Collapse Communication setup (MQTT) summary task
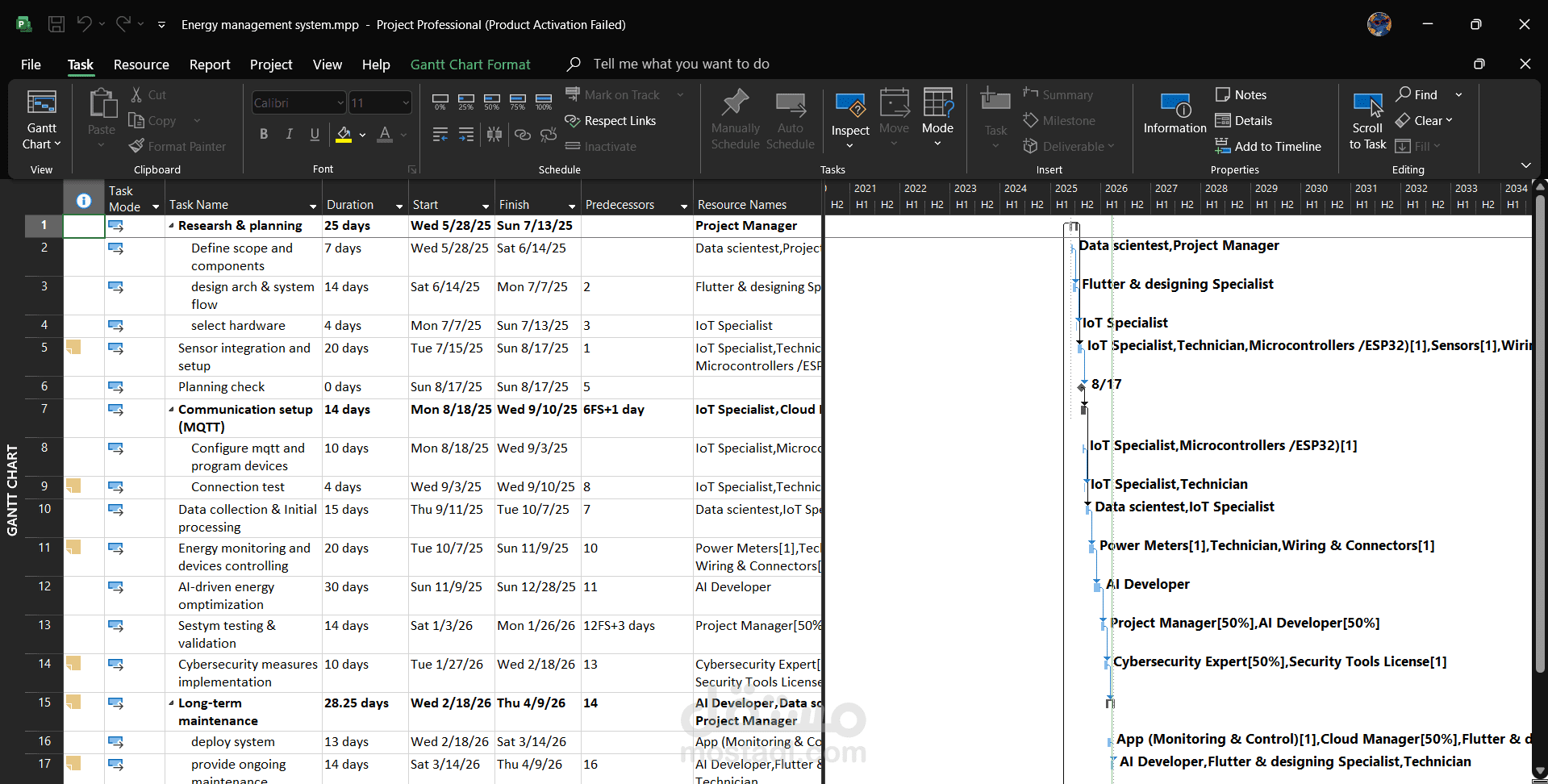Image resolution: width=1548 pixels, height=784 pixels. coord(171,410)
